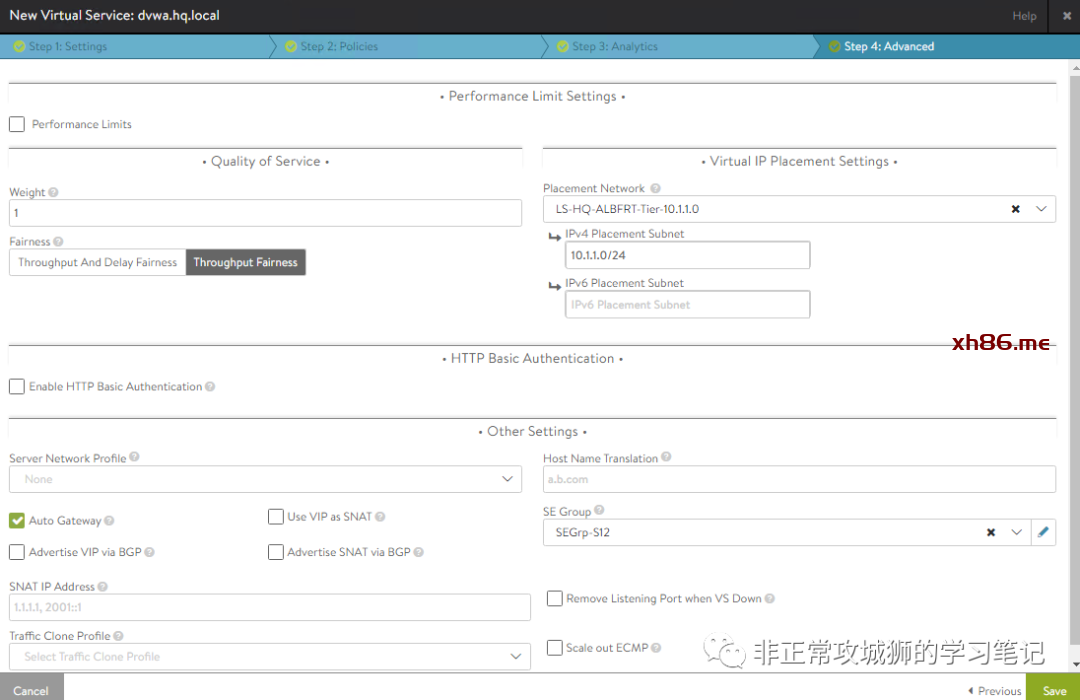Screen dimensions: 1080x700
Task: Switch to Step 3: Analytics tab
Action: point(614,46)
